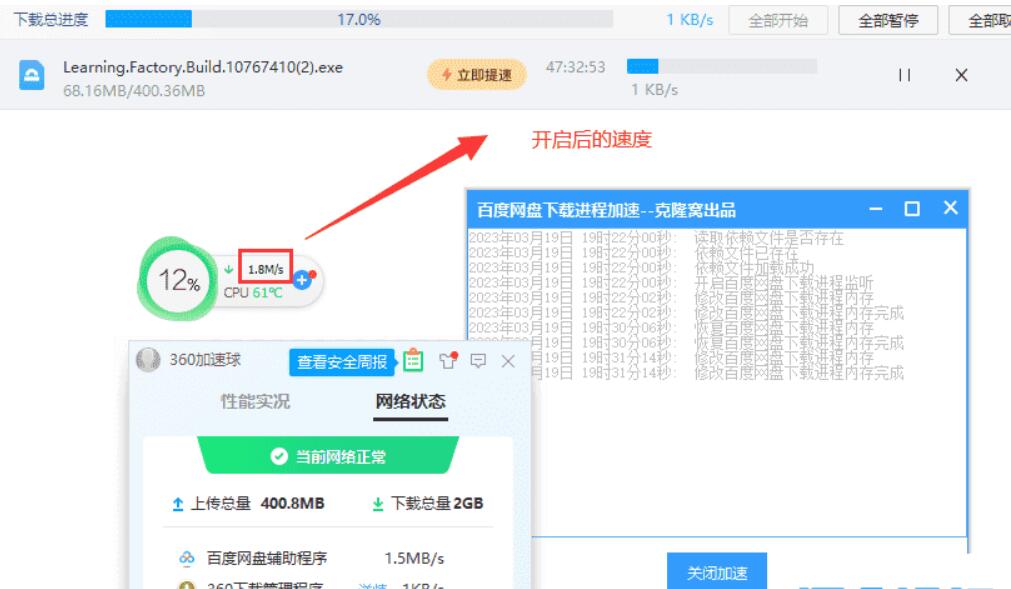1011x589 pixels.
Task: Close the 360加速球 panel
Action: pos(508,361)
